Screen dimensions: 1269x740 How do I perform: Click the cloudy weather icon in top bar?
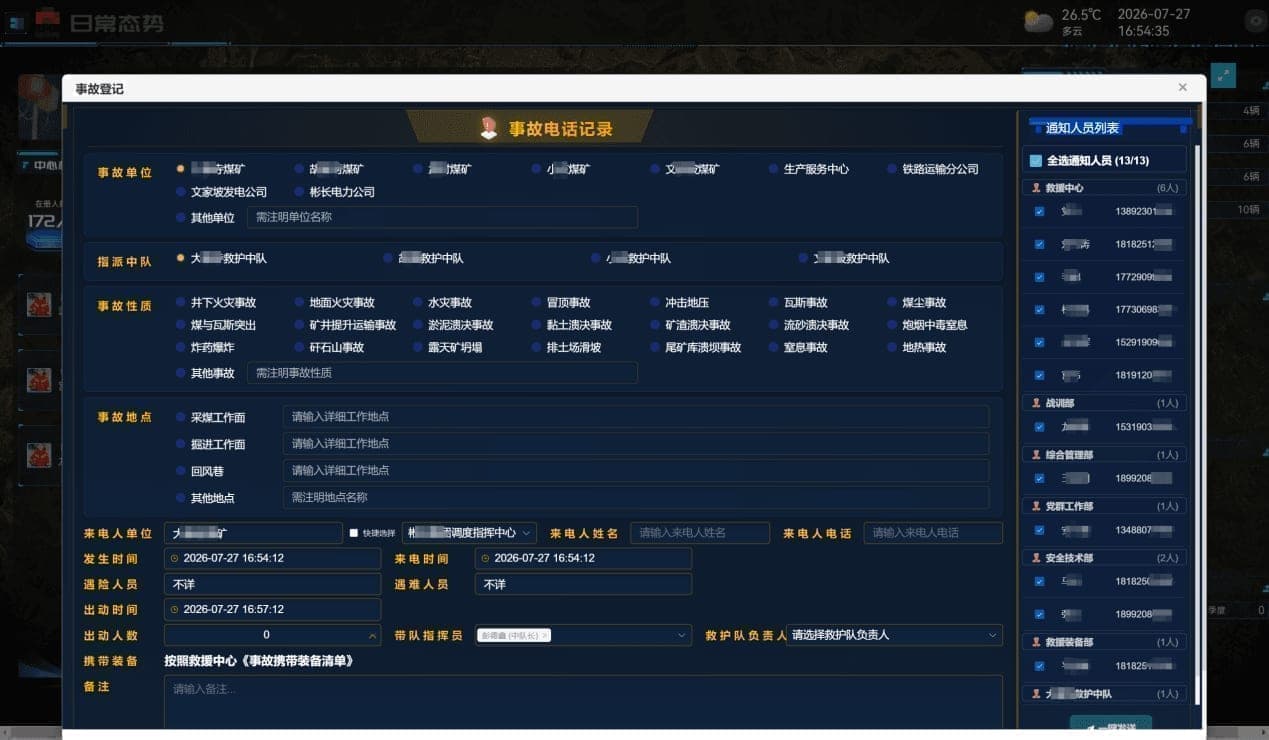click(1038, 21)
